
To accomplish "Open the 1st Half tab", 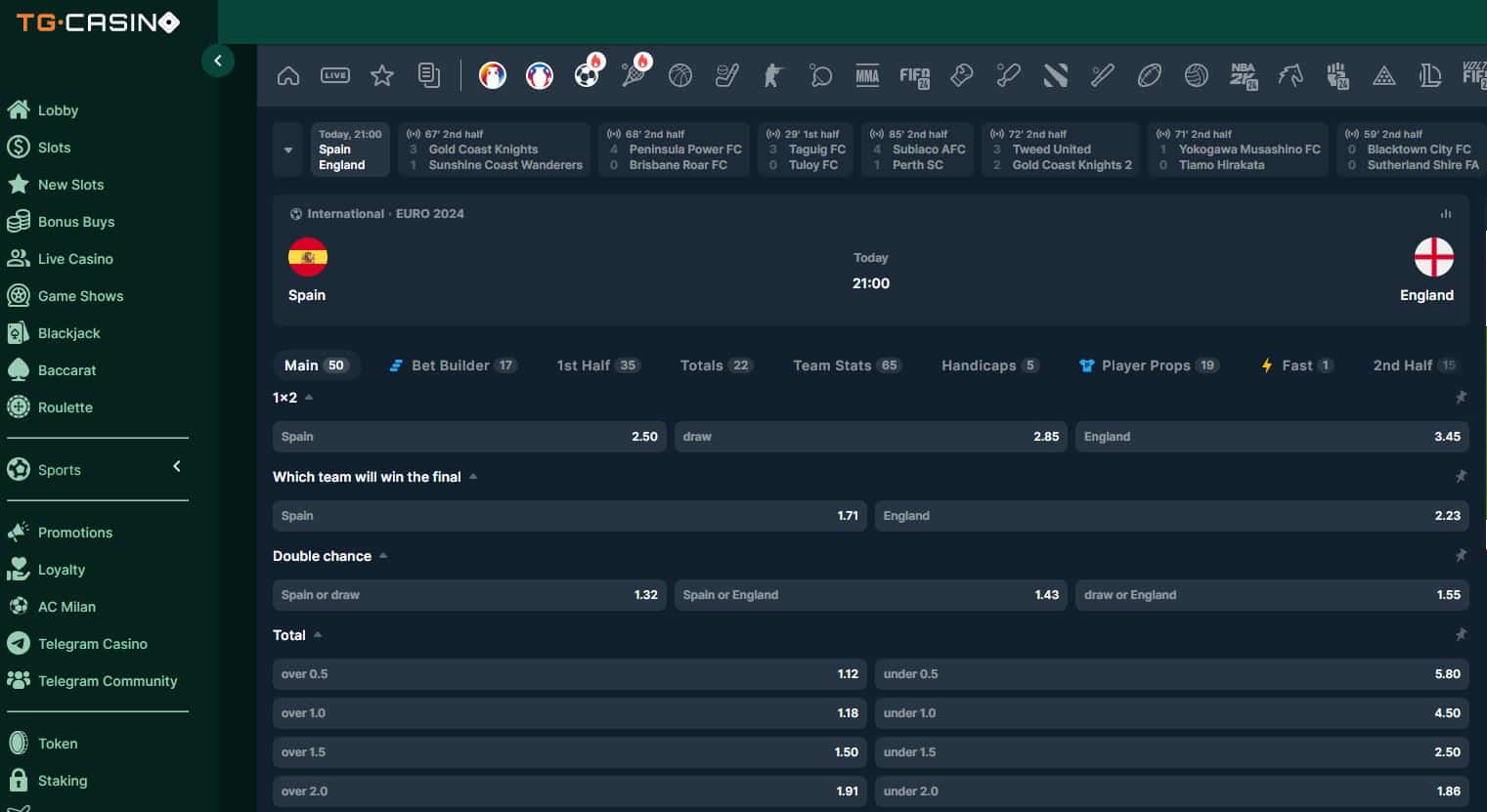I will [598, 365].
